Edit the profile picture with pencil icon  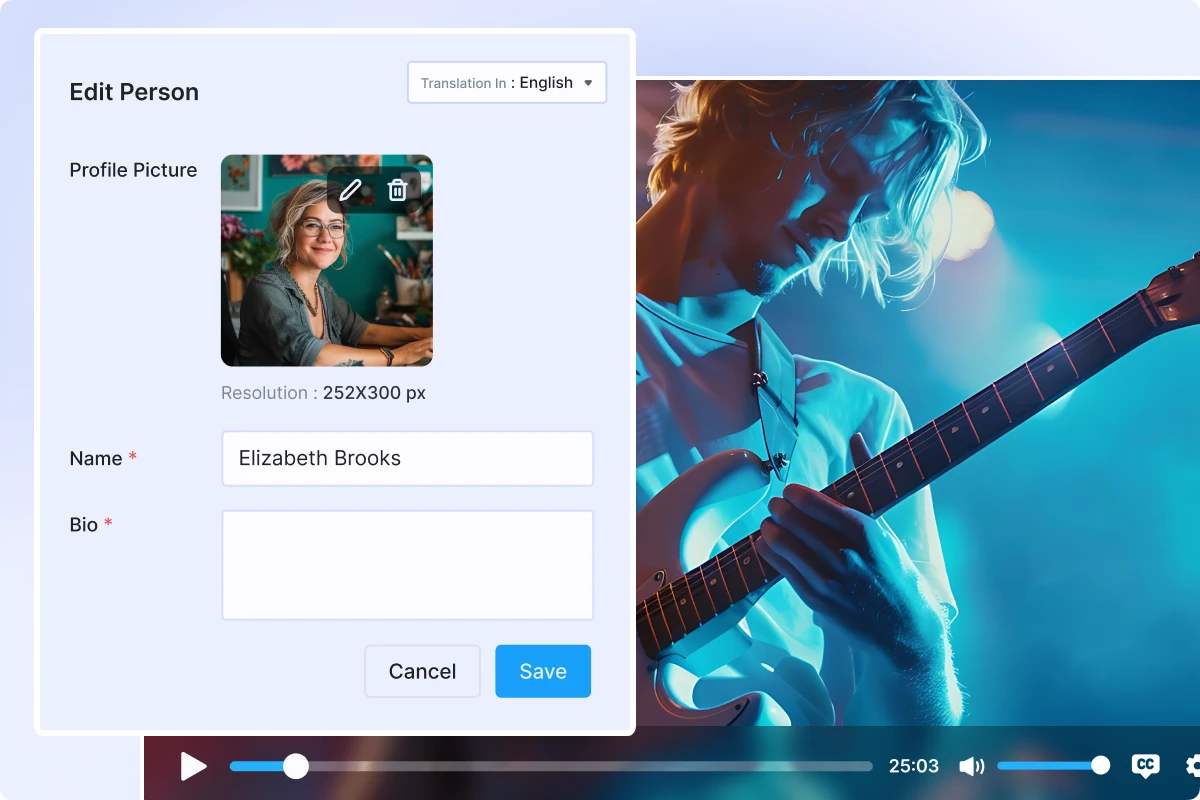pos(350,190)
